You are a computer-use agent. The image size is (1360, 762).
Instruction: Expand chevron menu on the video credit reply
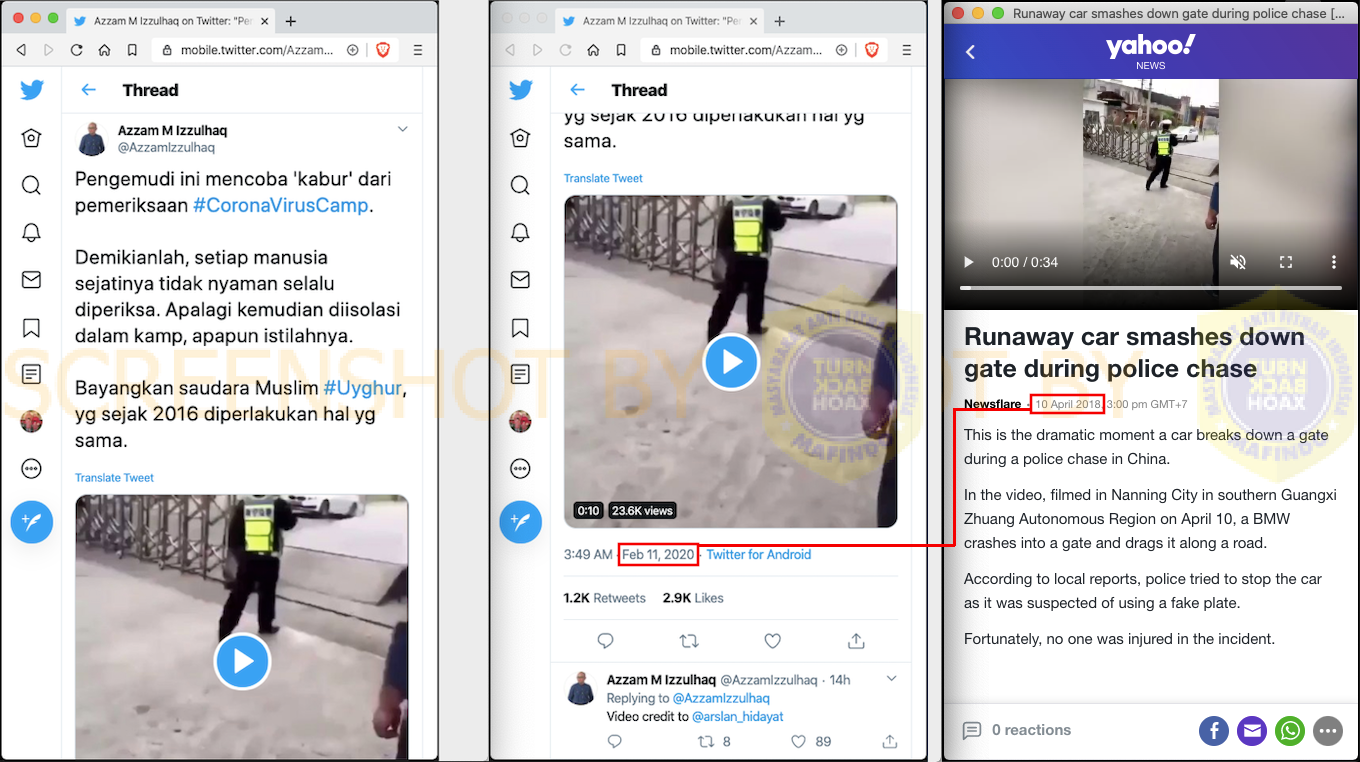pyautogui.click(x=892, y=679)
